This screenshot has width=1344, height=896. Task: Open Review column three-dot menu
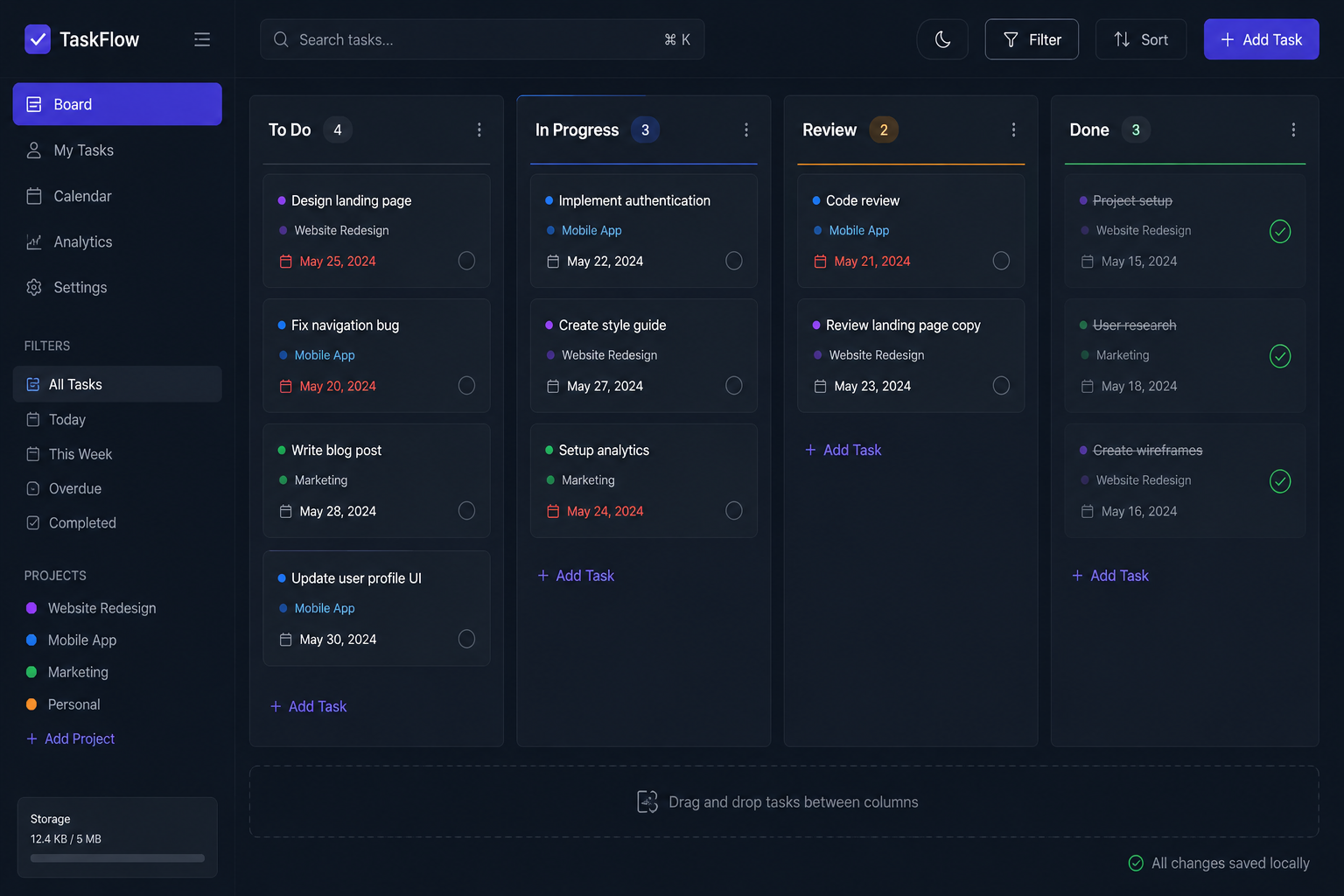pyautogui.click(x=1013, y=129)
